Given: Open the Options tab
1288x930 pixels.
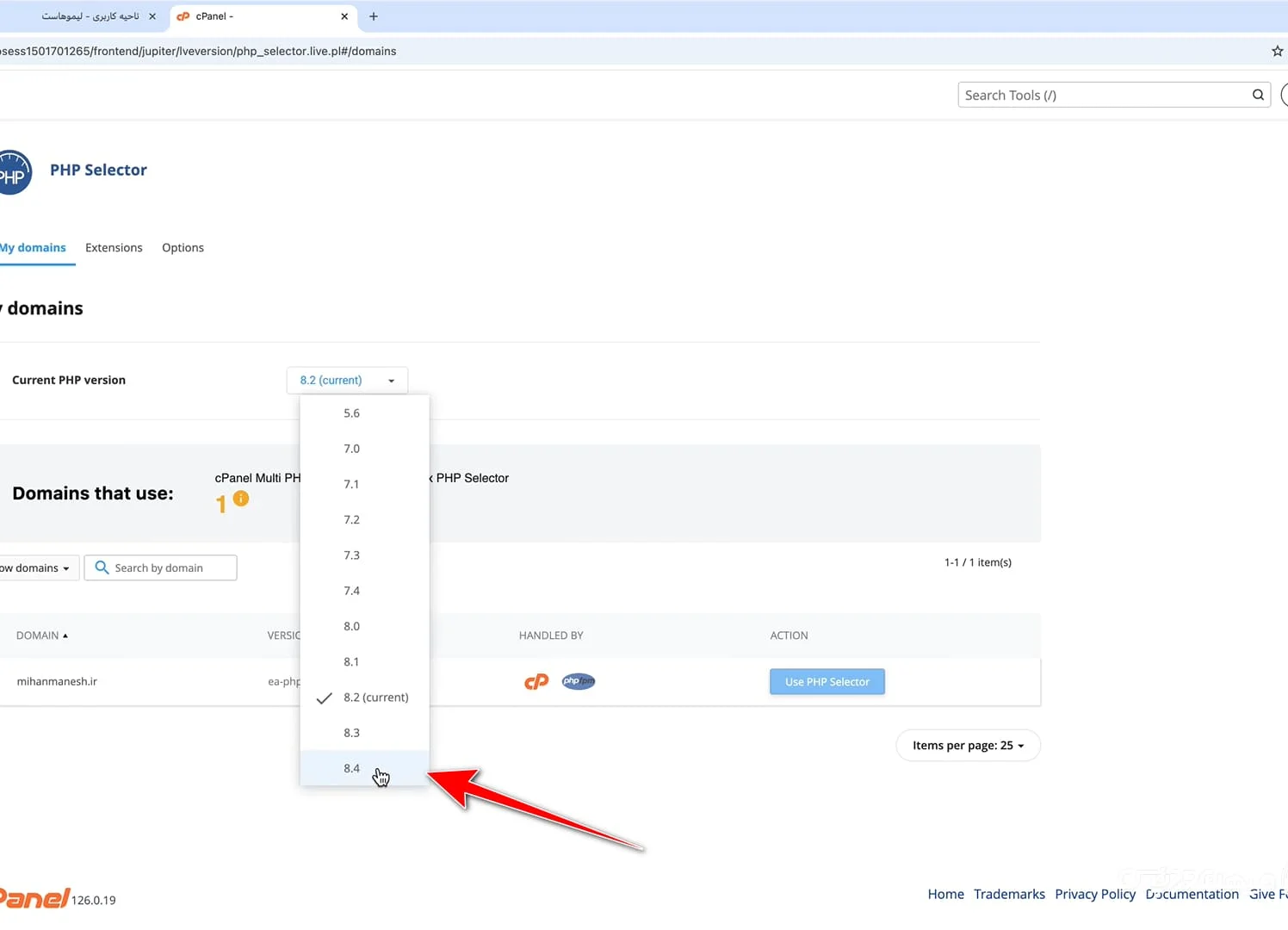Looking at the screenshot, I should click(x=183, y=248).
